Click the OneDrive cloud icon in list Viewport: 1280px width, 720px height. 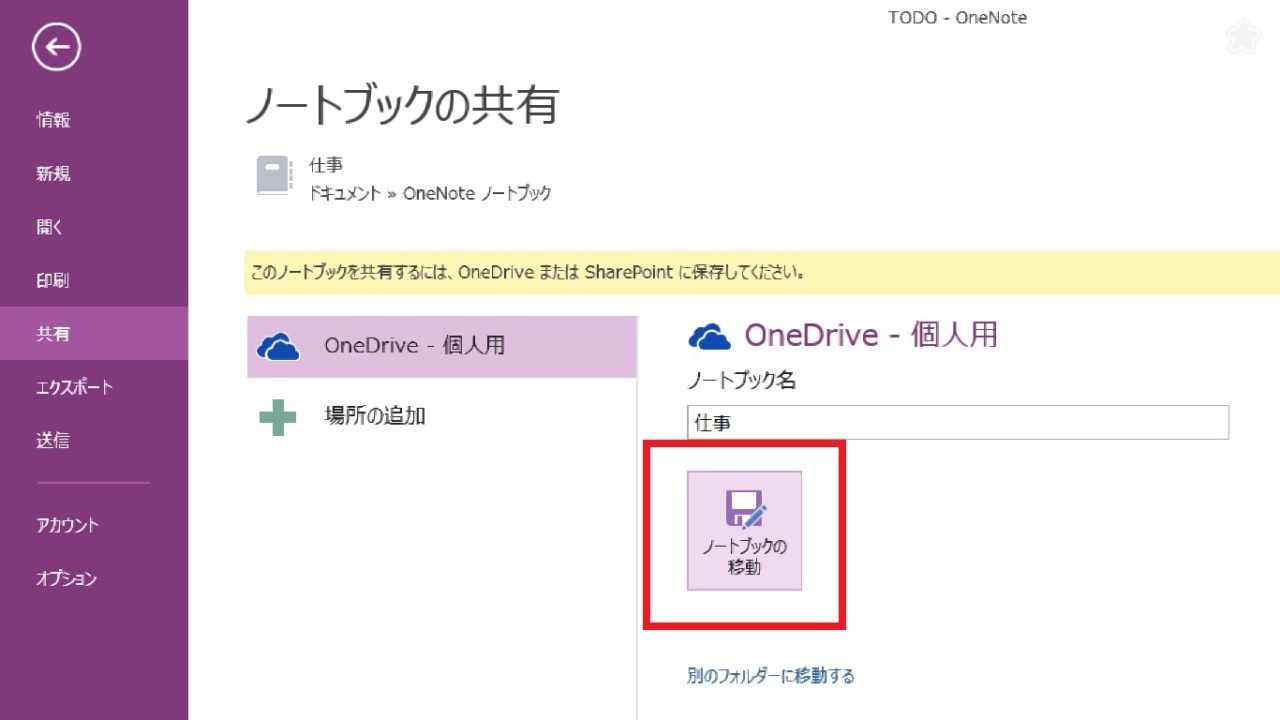(277, 347)
